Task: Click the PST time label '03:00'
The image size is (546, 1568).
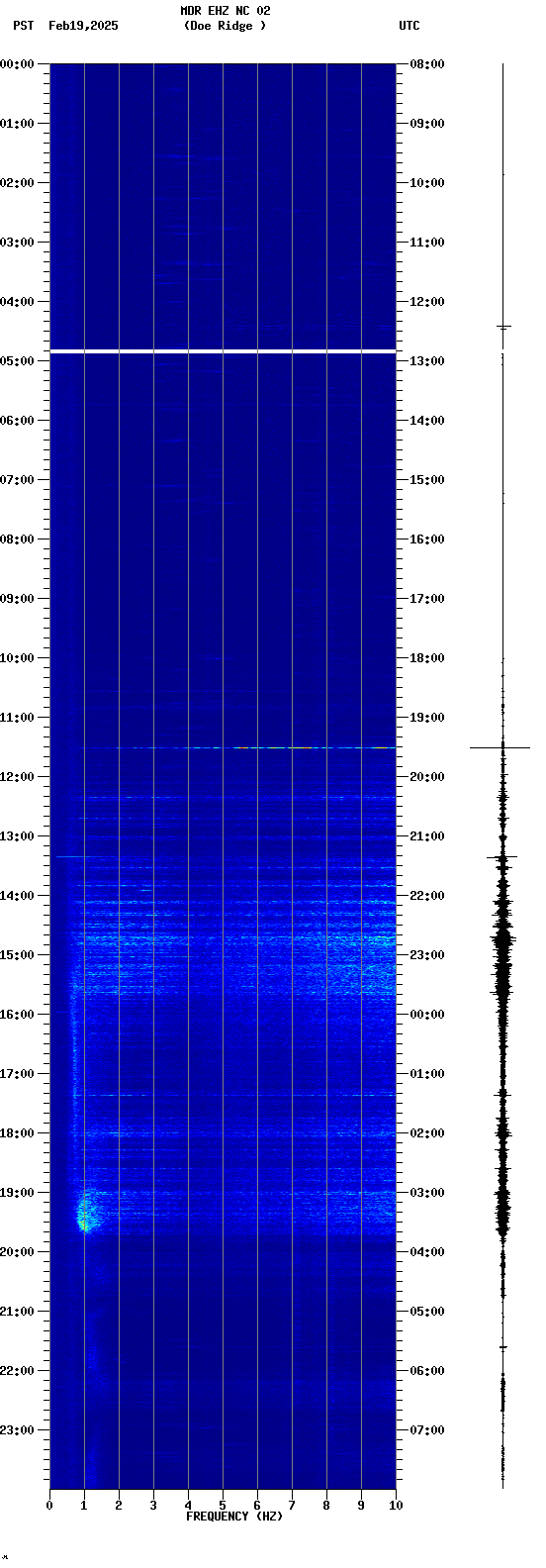Action: pyautogui.click(x=18, y=243)
